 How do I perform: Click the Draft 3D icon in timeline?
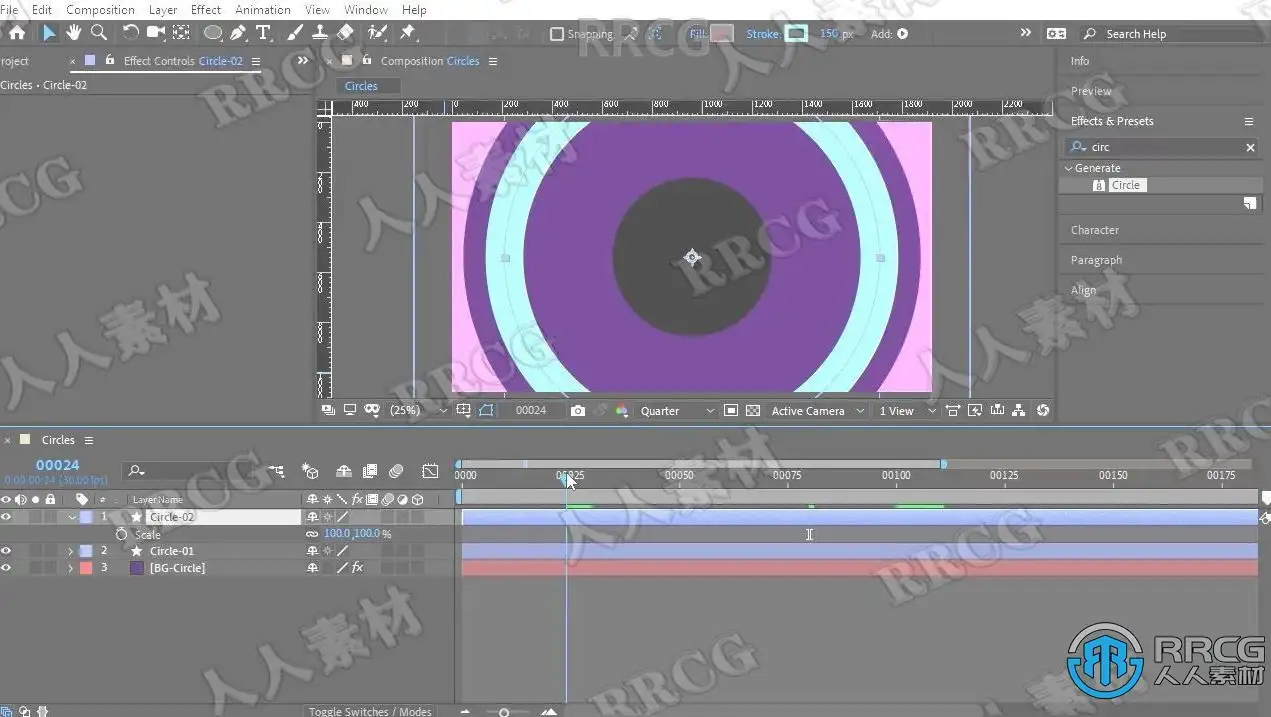pyautogui.click(x=311, y=471)
